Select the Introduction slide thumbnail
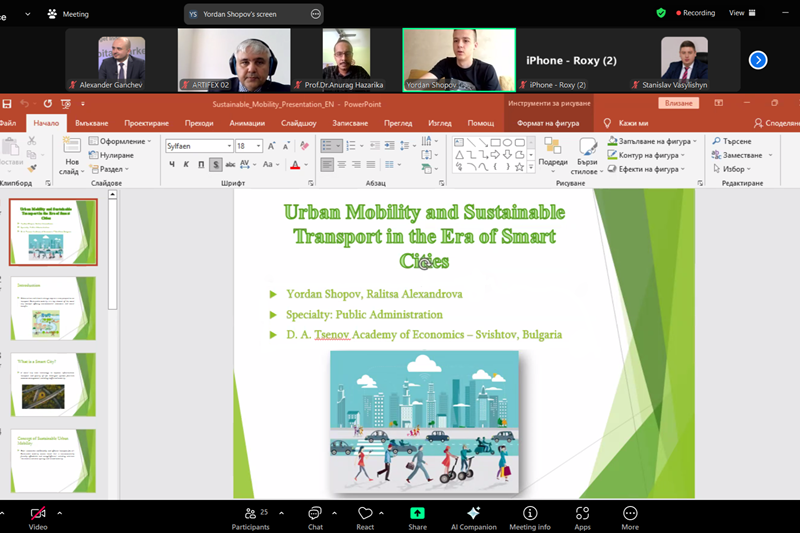The height and width of the screenshot is (533, 800). click(x=53, y=309)
